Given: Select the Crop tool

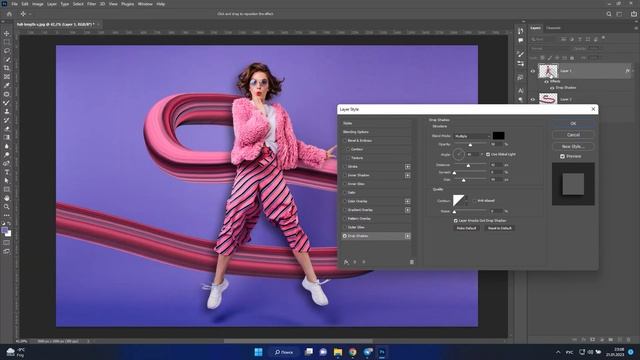Looking at the screenshot, I should coord(7,68).
